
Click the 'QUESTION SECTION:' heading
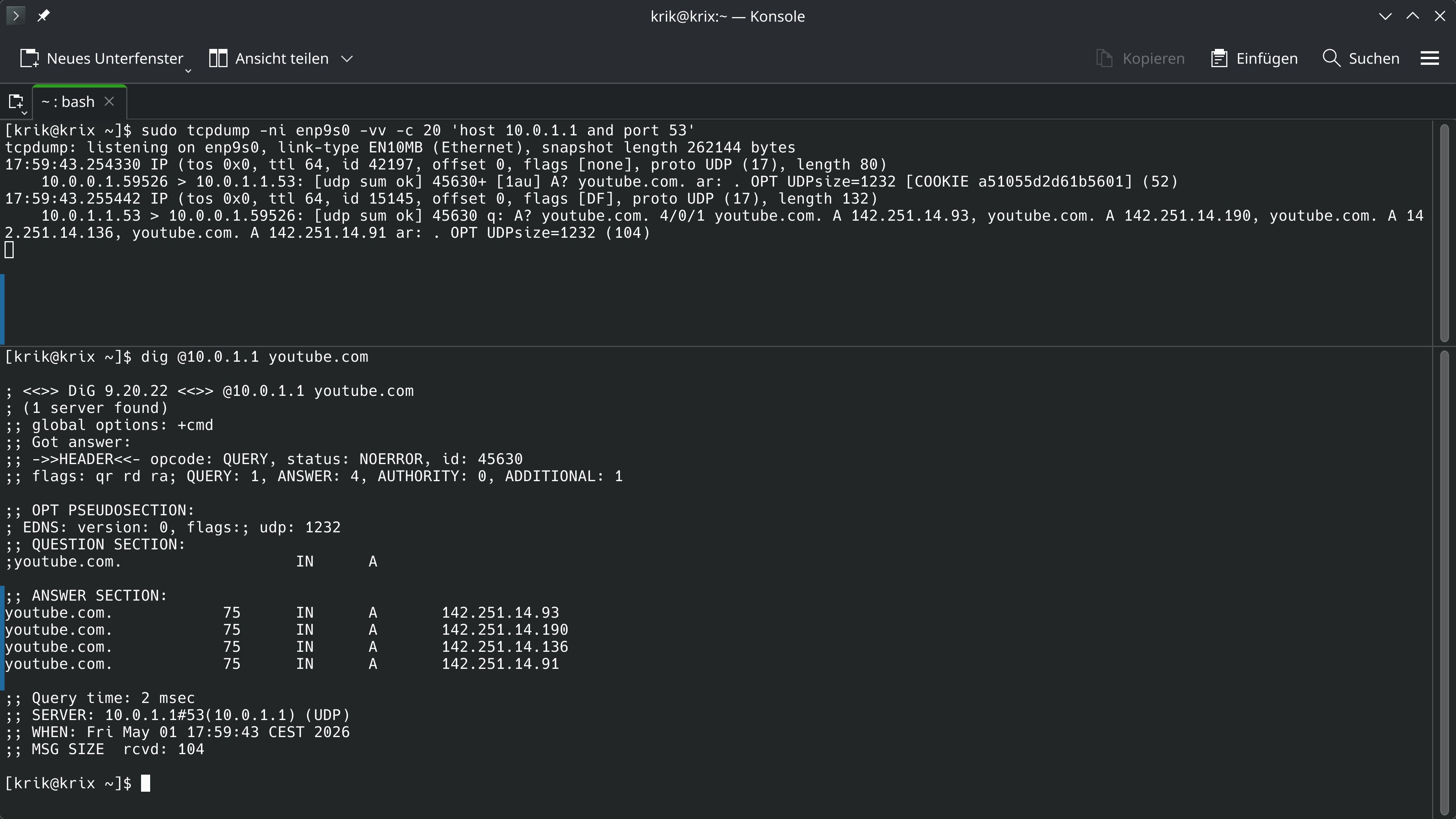pos(95,544)
